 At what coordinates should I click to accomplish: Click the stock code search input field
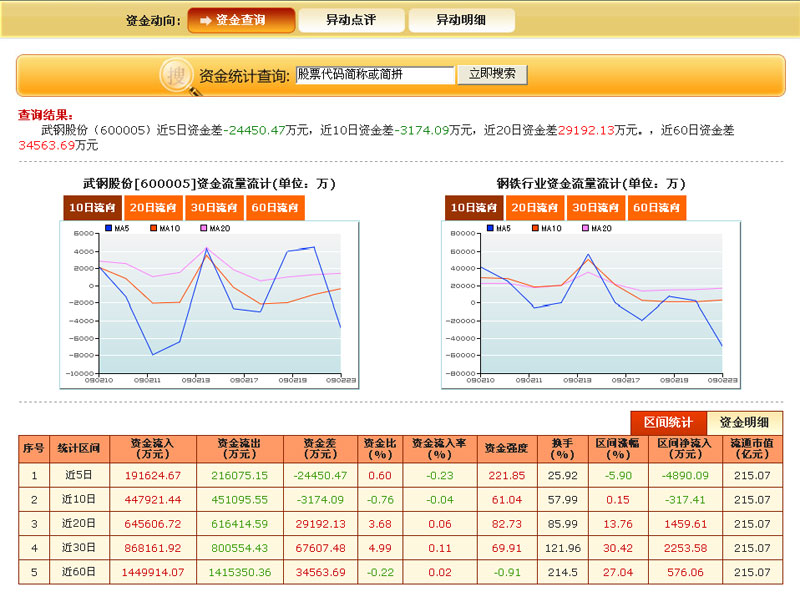point(375,75)
